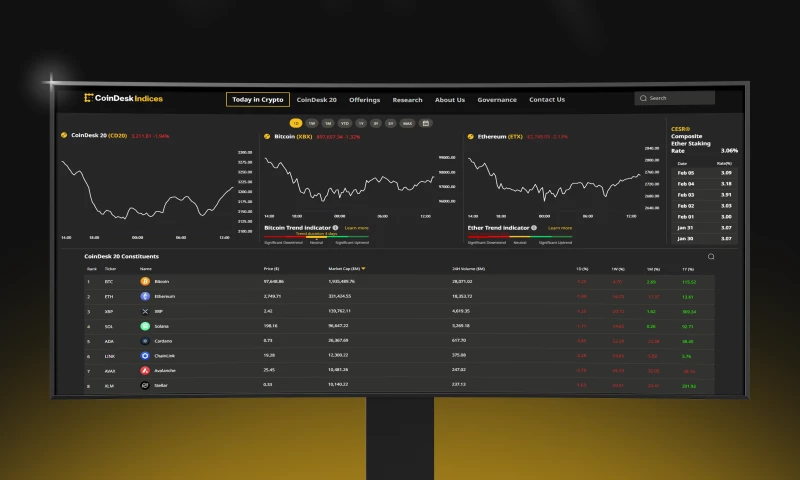
Task: Click the Ether Trend Indicator info icon
Action: (534, 228)
